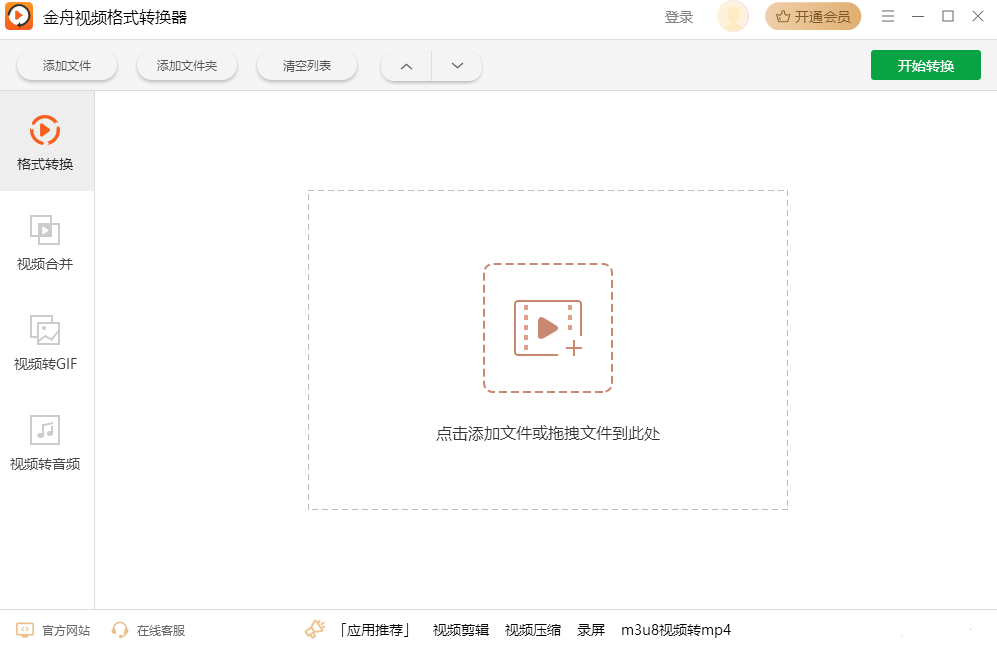Image resolution: width=997 pixels, height=645 pixels.
Task: Open the 官方网站 link
Action: tap(53, 630)
